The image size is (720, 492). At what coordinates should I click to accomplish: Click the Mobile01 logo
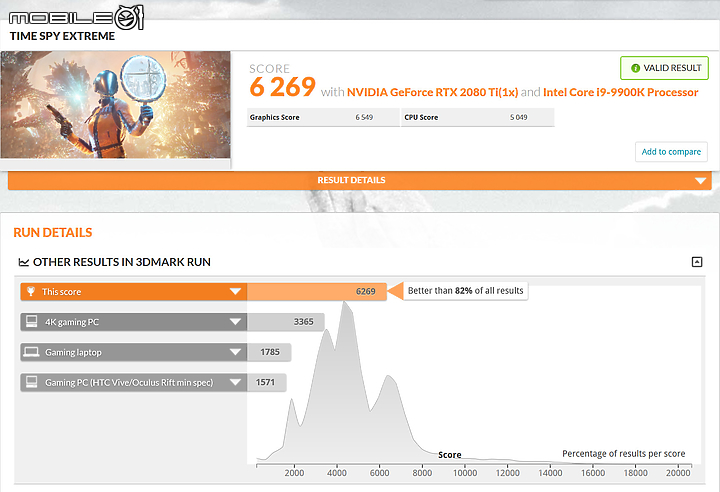point(76,17)
